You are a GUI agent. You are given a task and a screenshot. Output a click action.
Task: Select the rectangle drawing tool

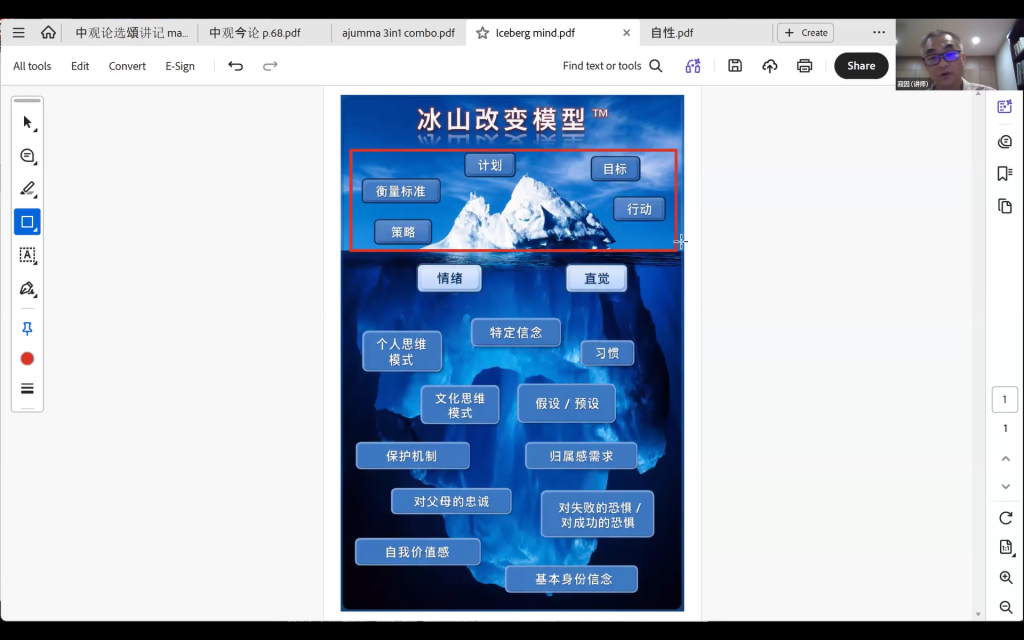click(x=27, y=222)
